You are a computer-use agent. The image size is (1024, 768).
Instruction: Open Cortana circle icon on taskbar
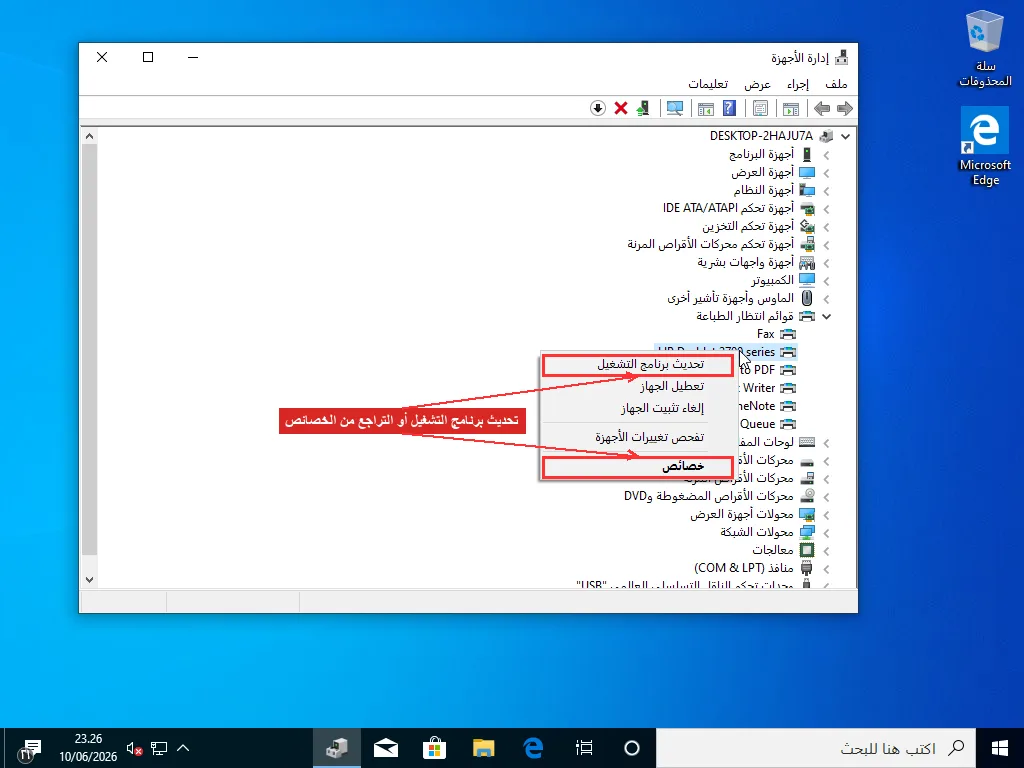[x=632, y=748]
